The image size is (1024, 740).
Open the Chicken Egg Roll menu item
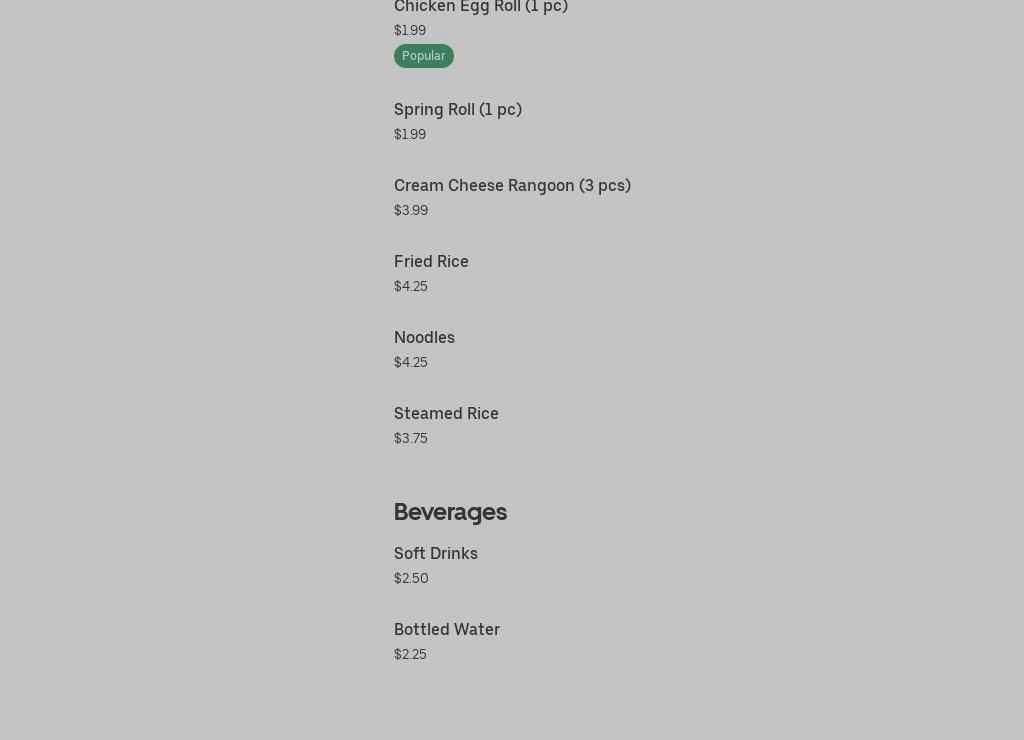tap(480, 7)
